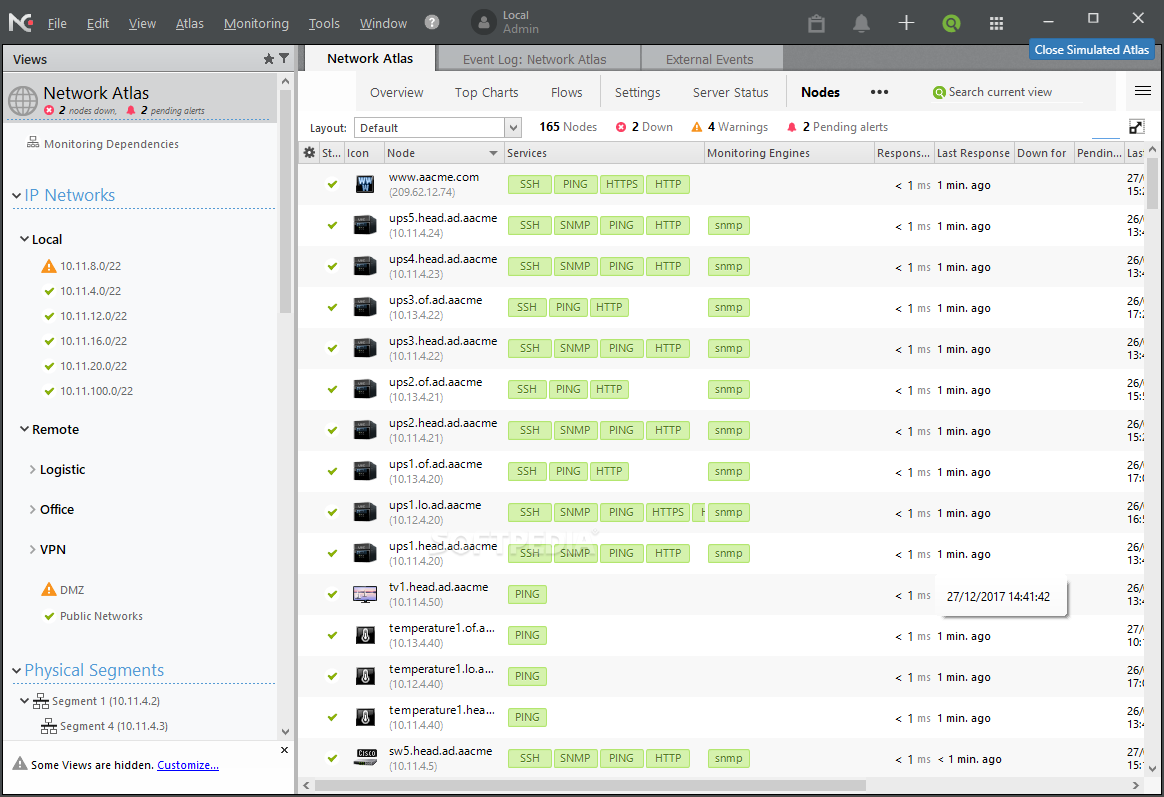The image size is (1164, 797).
Task: Collapse the Remote tree group
Action: click(24, 429)
